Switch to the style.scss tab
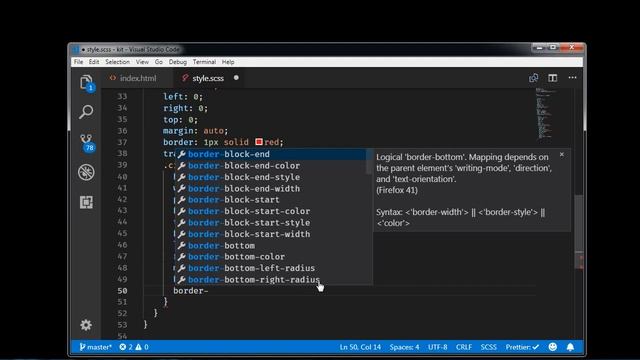Screen dimensions: 640x360 coord(208,78)
